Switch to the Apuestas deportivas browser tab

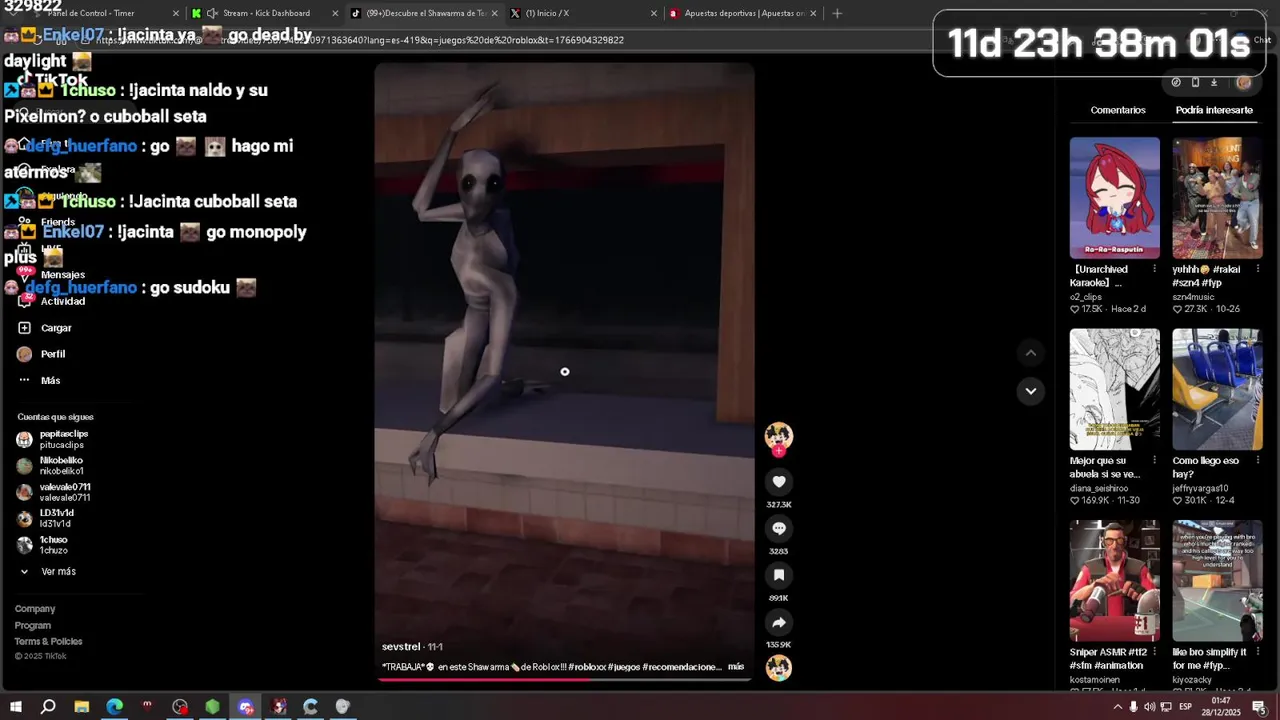click(x=743, y=13)
